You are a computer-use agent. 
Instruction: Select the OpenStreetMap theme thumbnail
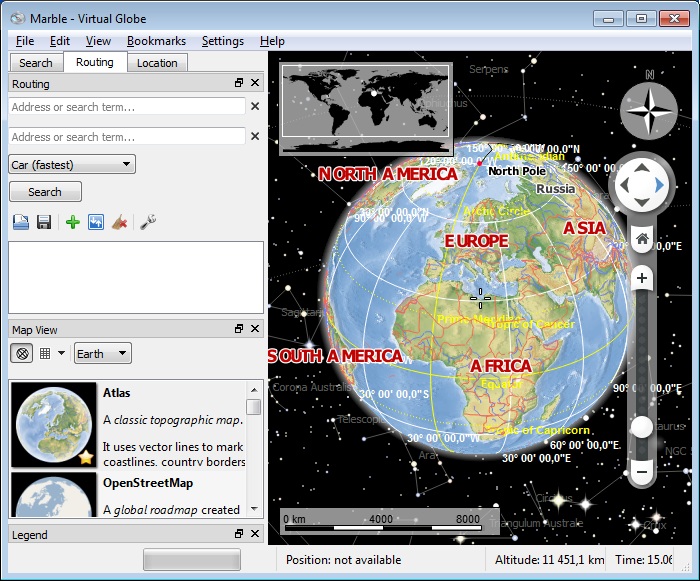pyautogui.click(x=54, y=495)
